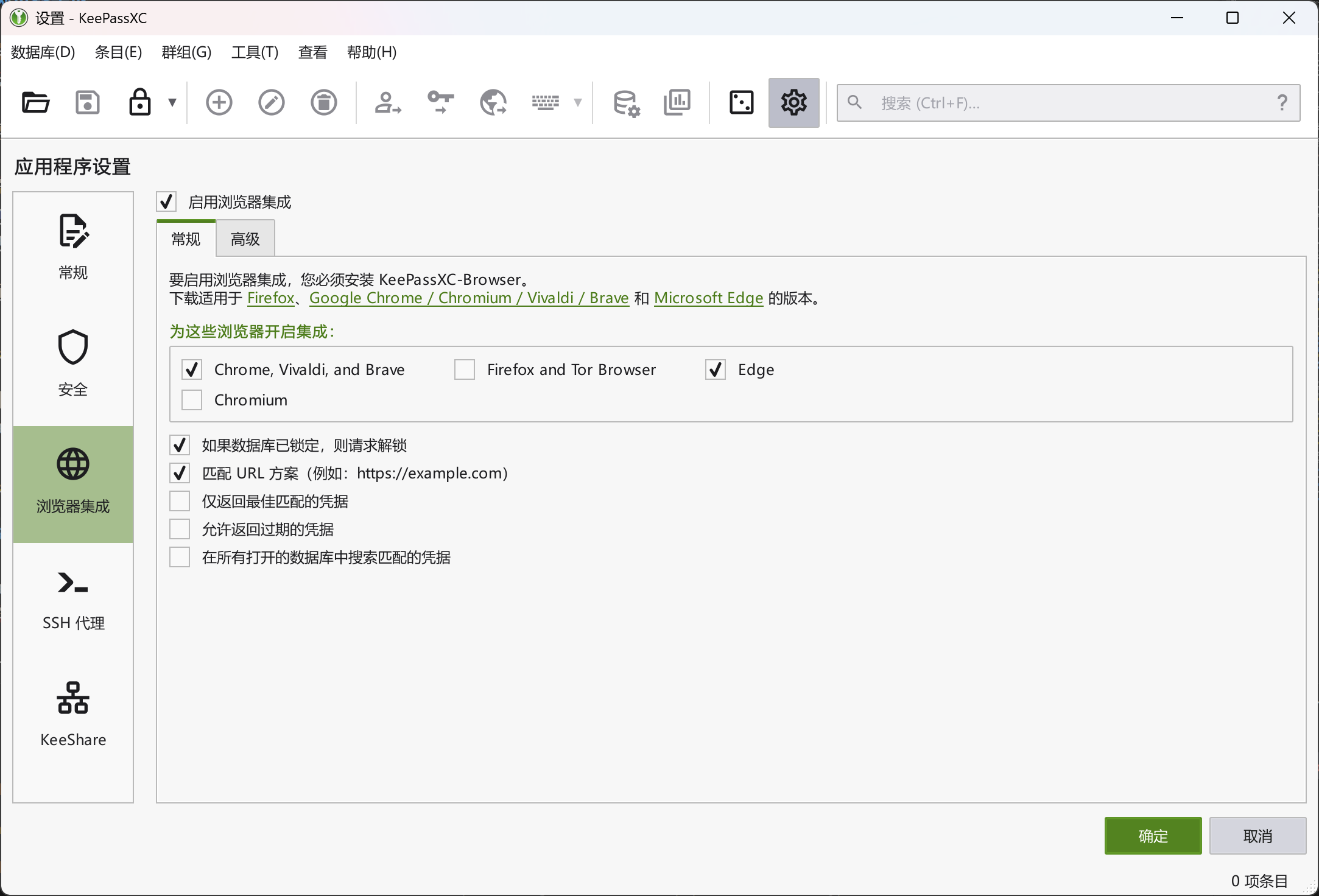This screenshot has height=896, width=1319.
Task: Open the Firefox download link
Action: coord(271,298)
